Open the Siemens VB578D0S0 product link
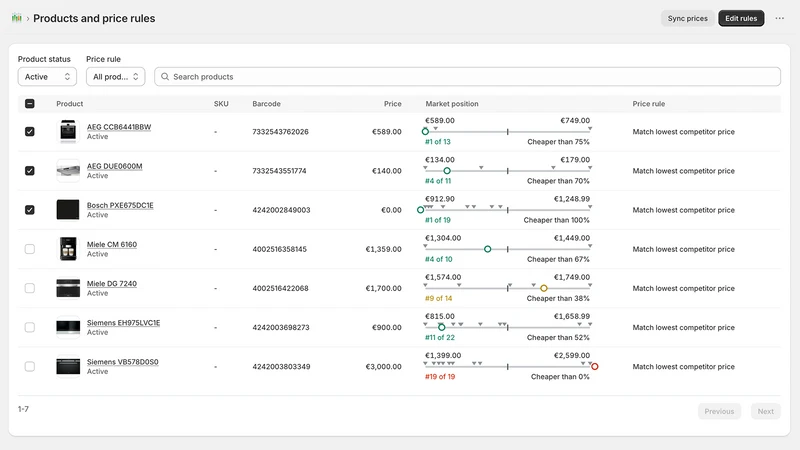 [122, 362]
